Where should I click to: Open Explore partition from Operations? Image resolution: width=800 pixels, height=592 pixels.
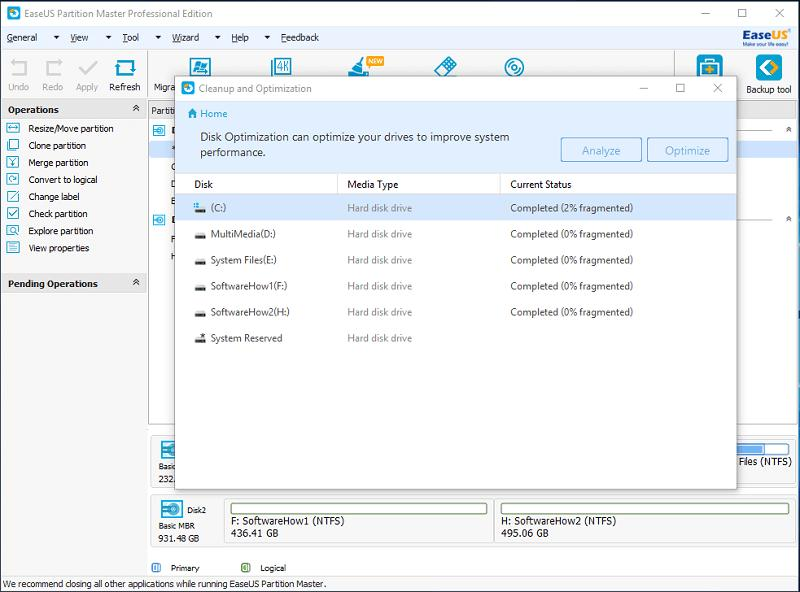60,231
